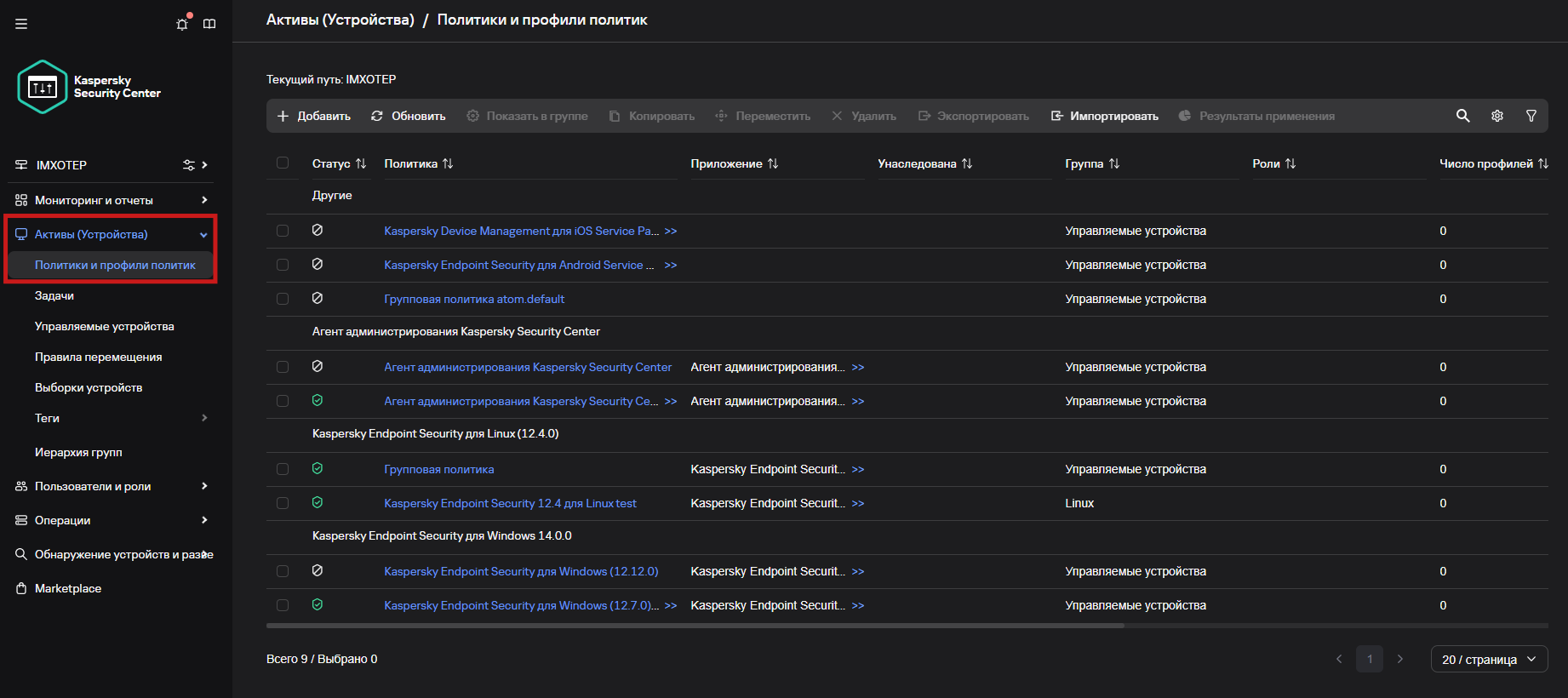1568x698 pixels.
Task: Expand application name in Linux test row
Action: pos(858,503)
